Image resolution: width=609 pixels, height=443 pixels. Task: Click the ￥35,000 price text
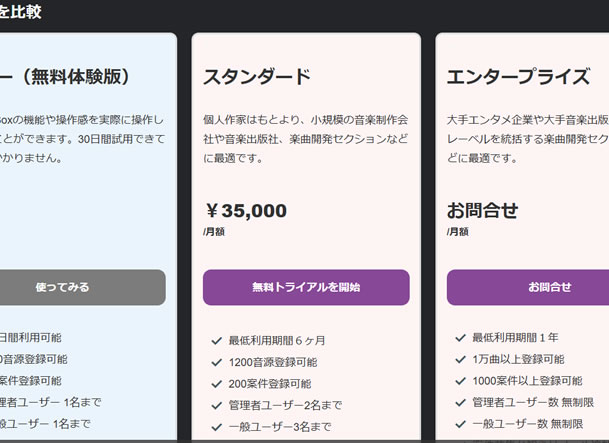tap(245, 211)
